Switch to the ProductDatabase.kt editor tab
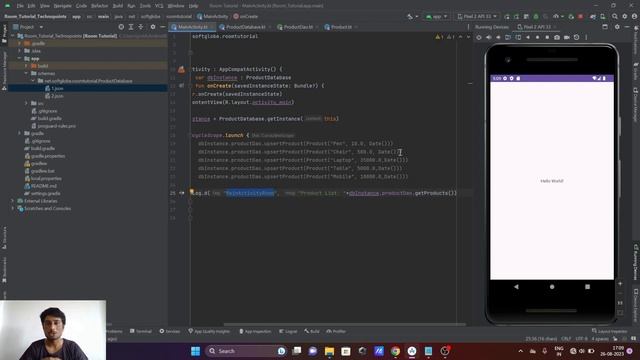 pyautogui.click(x=245, y=27)
